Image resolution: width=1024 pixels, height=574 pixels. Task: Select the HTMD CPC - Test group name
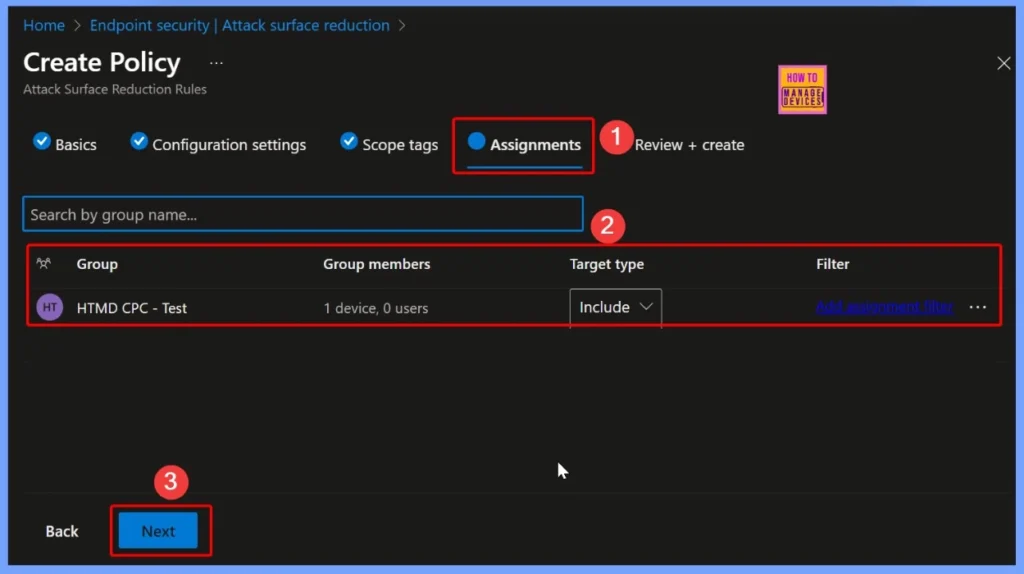tap(132, 308)
